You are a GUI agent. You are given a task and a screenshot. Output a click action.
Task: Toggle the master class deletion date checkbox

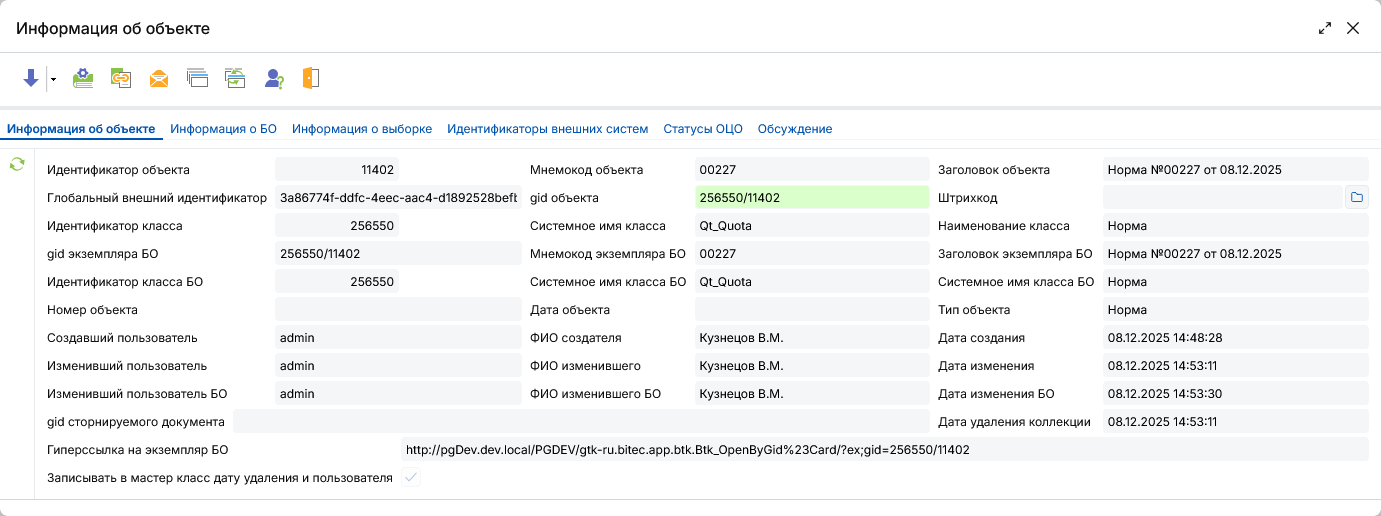[x=410, y=478]
